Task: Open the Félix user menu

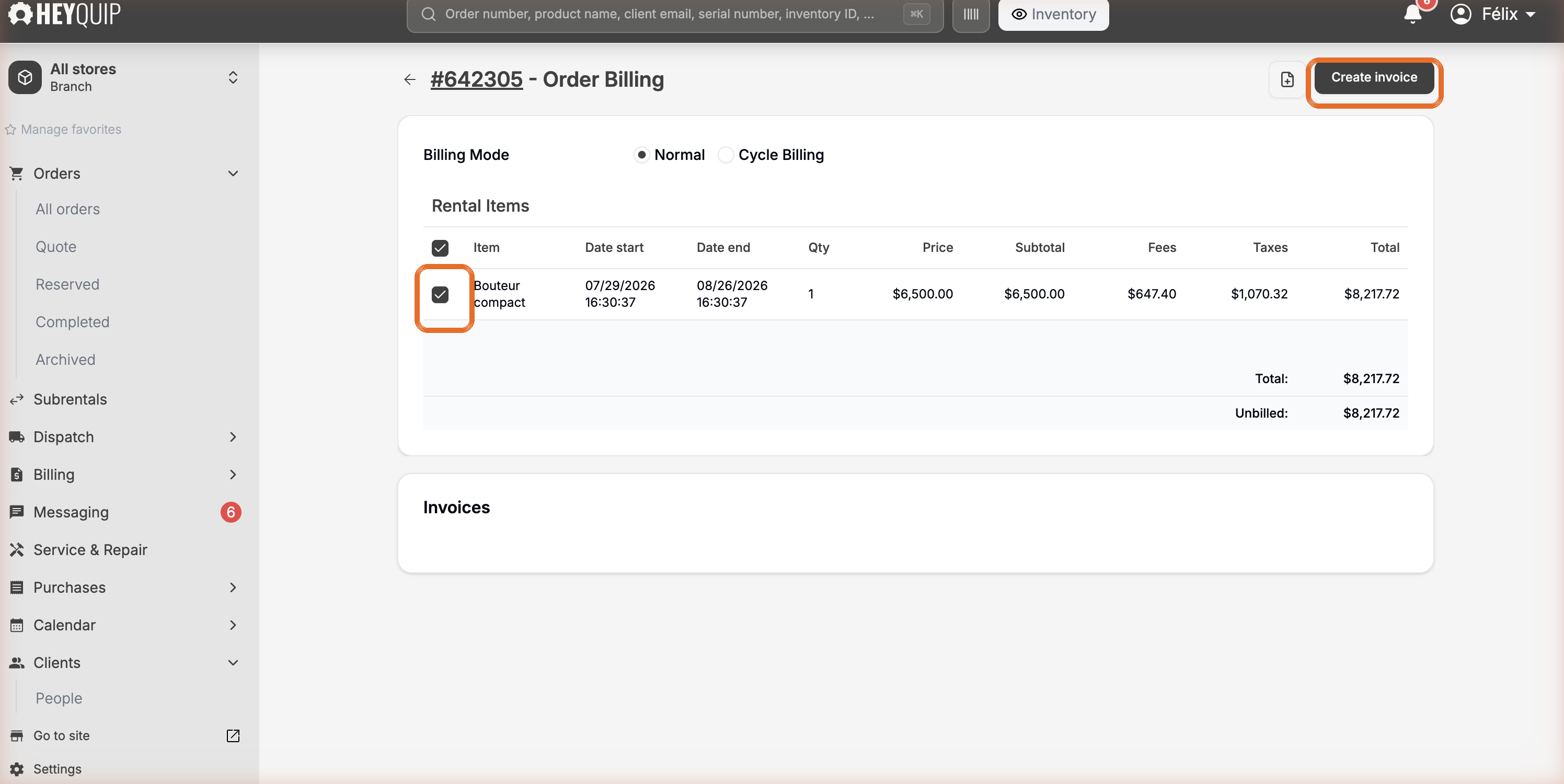Action: 1494,14
